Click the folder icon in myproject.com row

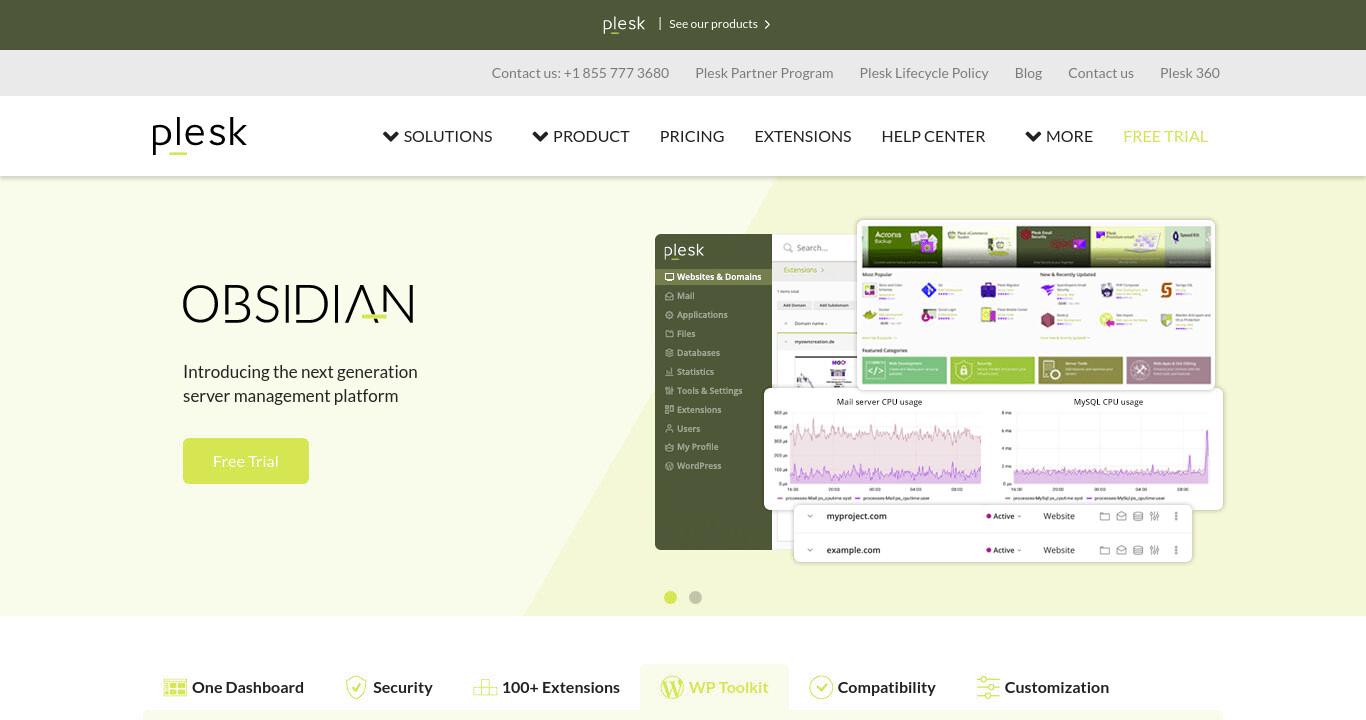[x=1105, y=517]
